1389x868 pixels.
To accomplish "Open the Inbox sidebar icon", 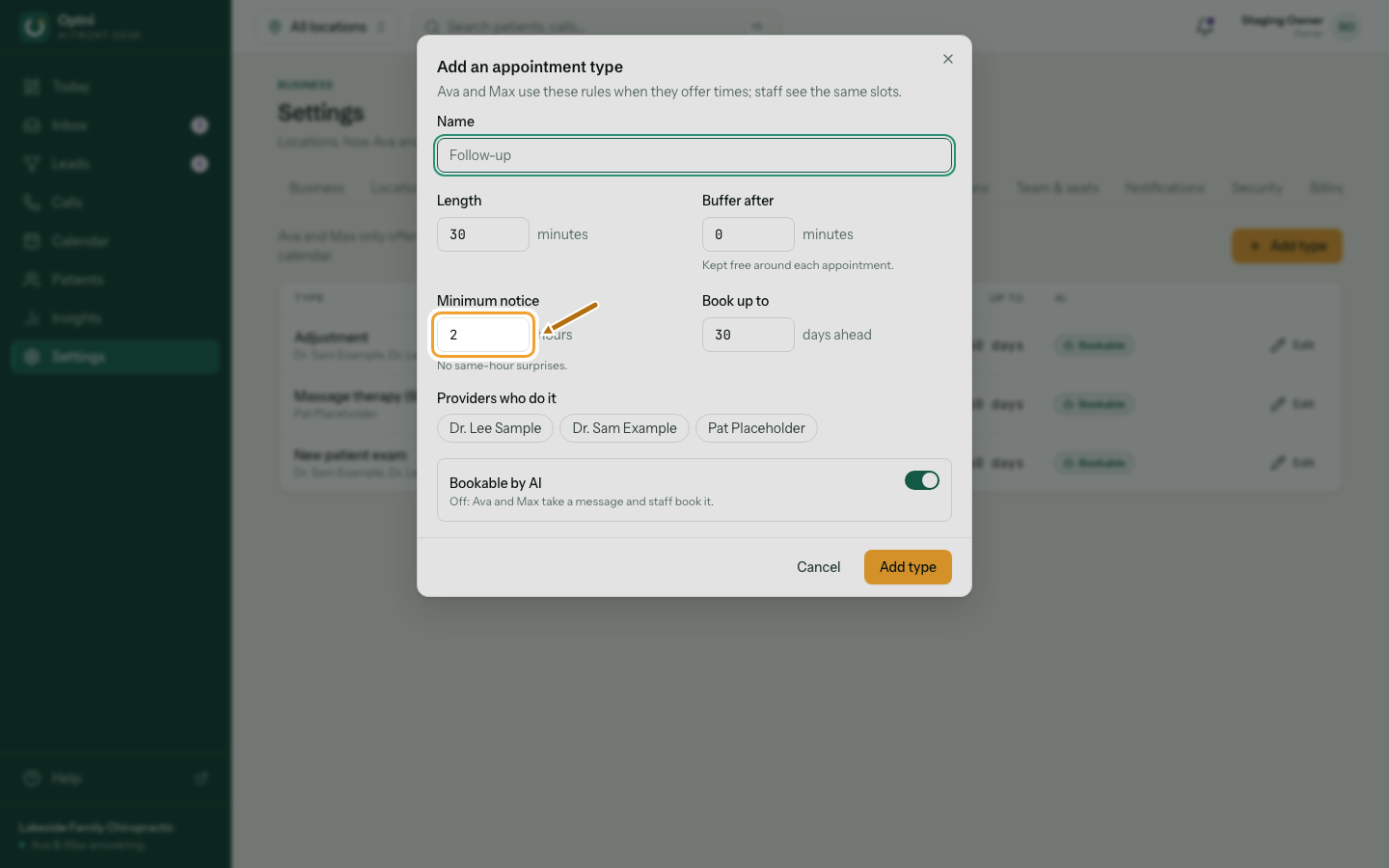I will coord(32,125).
